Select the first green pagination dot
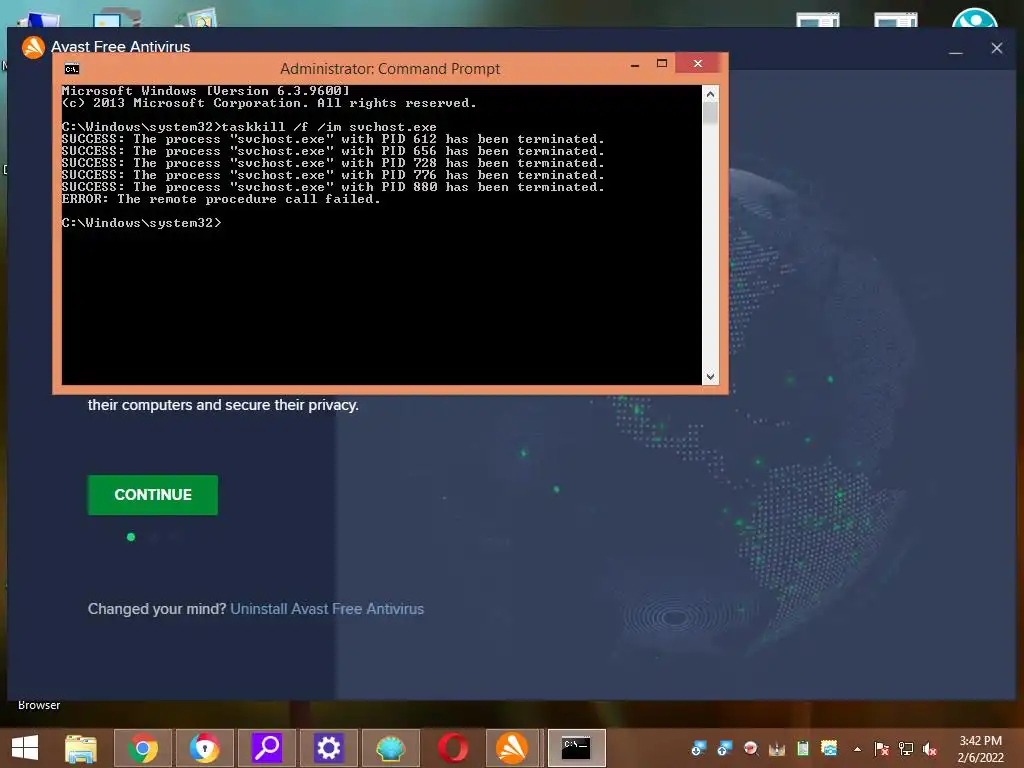Viewport: 1024px width, 768px height. (131, 537)
